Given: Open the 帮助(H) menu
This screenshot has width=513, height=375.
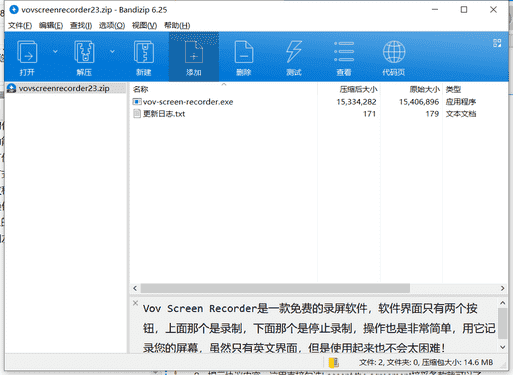Looking at the screenshot, I should (177, 25).
